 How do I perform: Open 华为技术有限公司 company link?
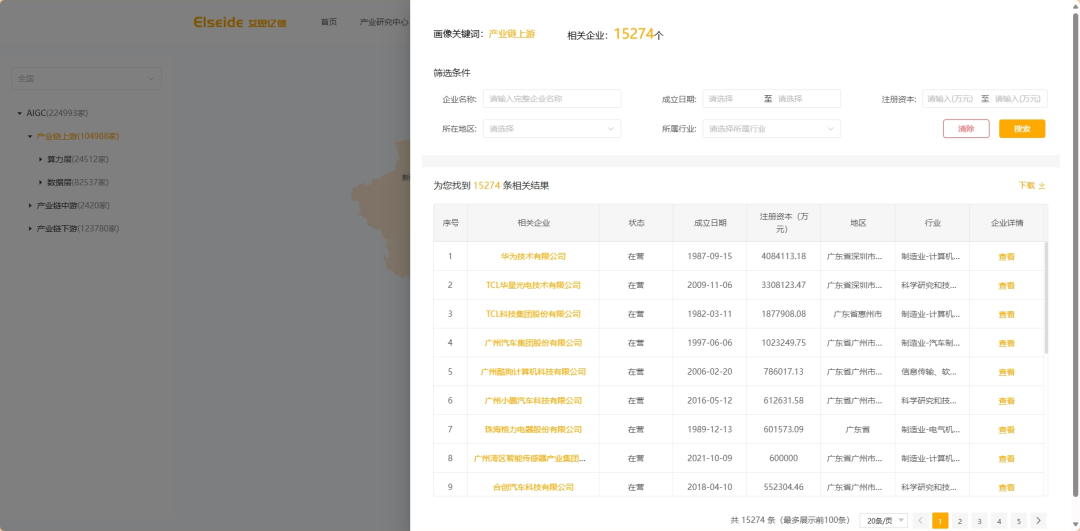click(533, 256)
